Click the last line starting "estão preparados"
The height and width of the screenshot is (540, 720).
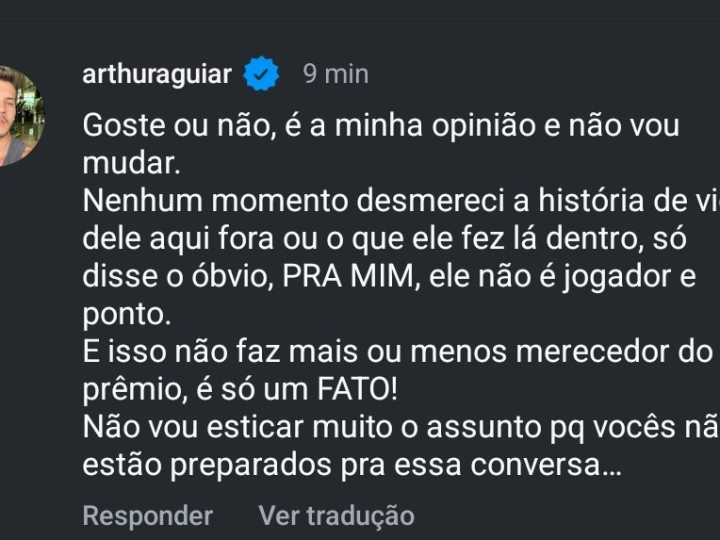pyautogui.click(x=352, y=466)
